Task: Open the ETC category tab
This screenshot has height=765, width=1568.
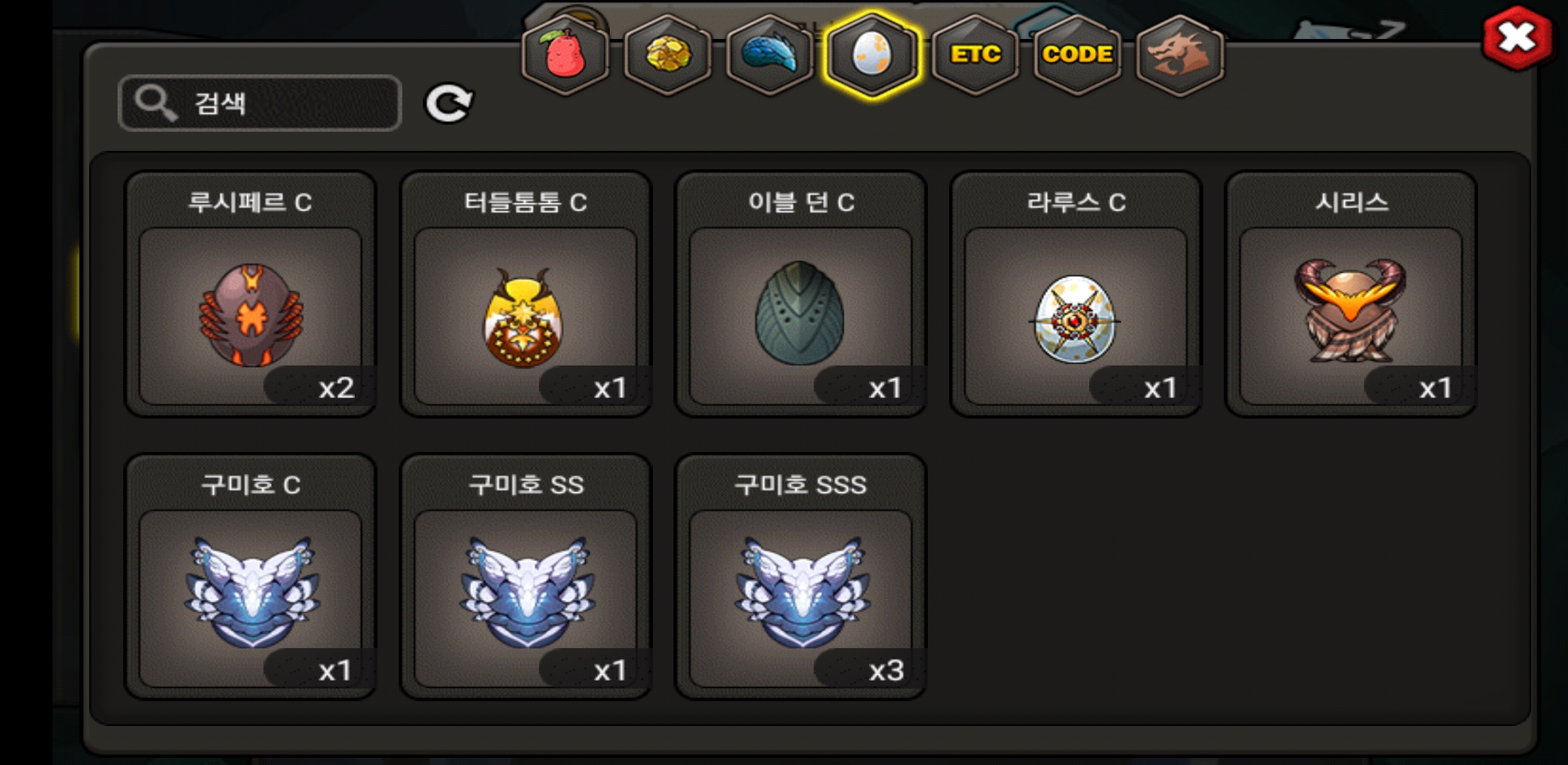Action: (975, 55)
